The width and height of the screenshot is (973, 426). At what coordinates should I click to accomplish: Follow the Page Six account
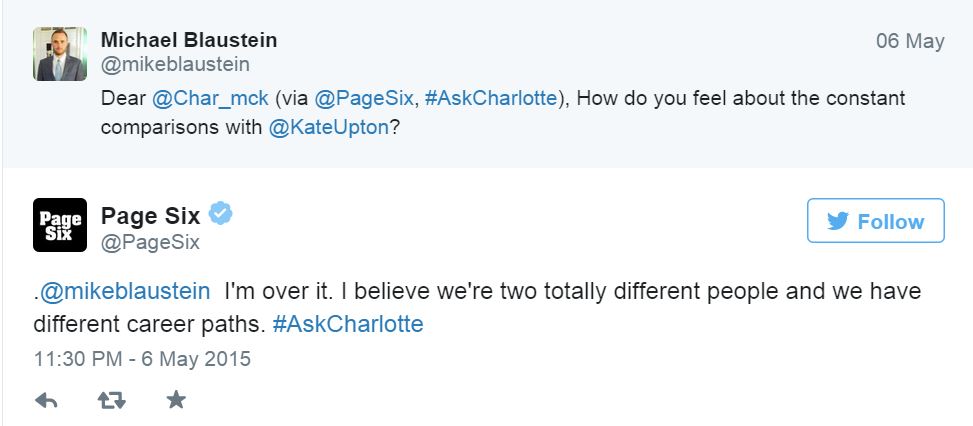(875, 221)
